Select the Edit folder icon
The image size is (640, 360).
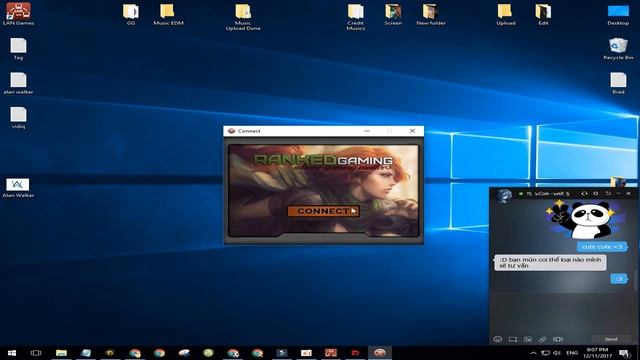[543, 14]
